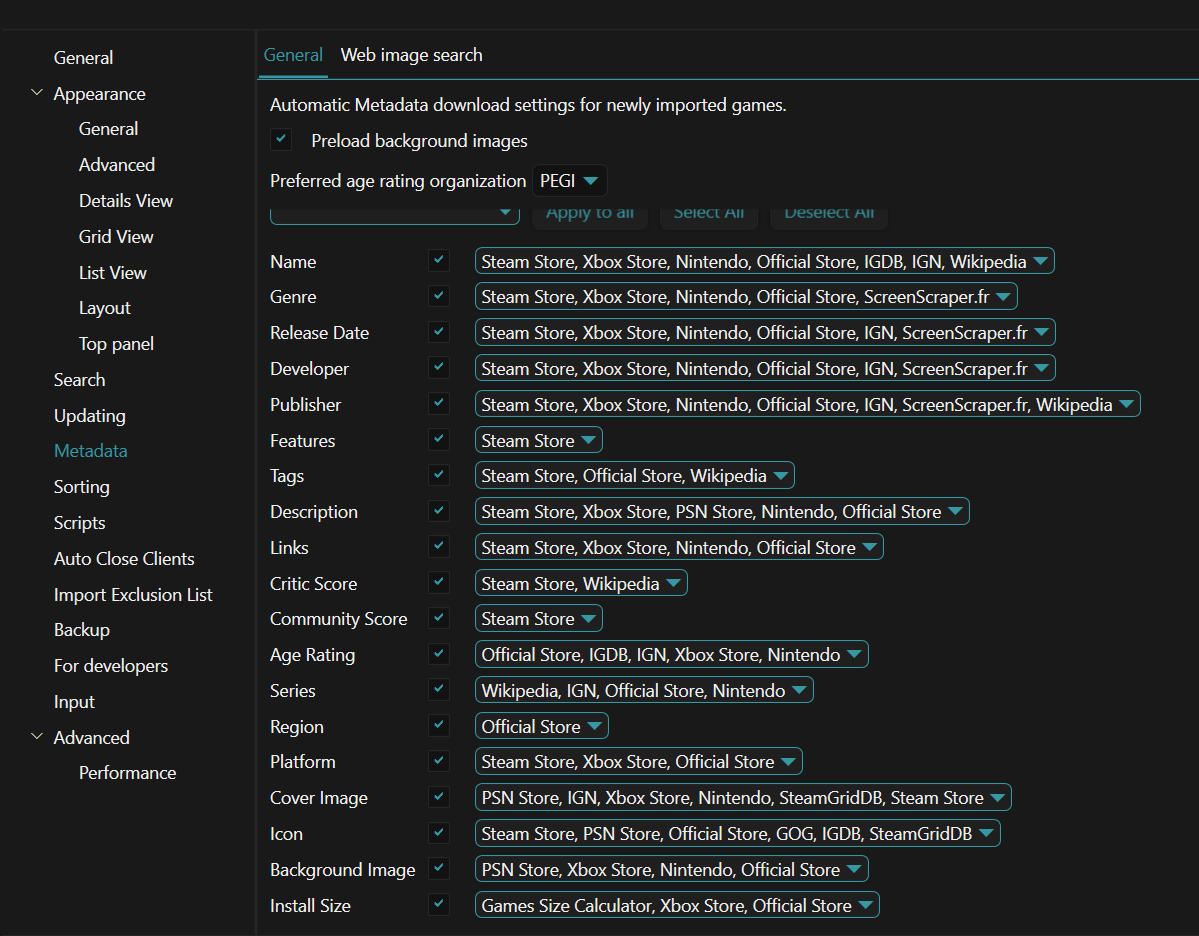
Task: Open the Cover Image sources dropdown
Action: tap(743, 798)
